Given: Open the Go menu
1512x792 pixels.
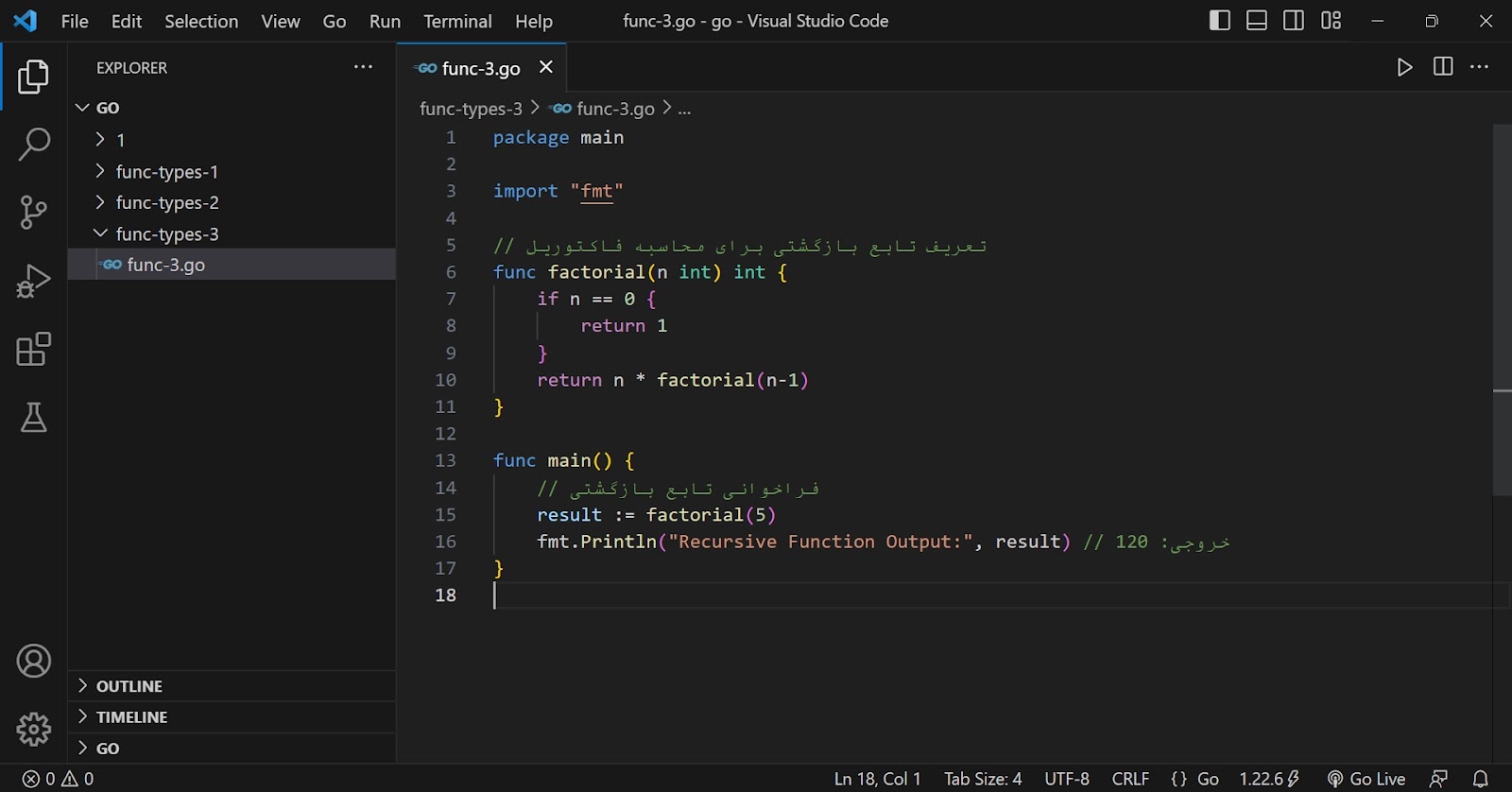Looking at the screenshot, I should tap(335, 21).
